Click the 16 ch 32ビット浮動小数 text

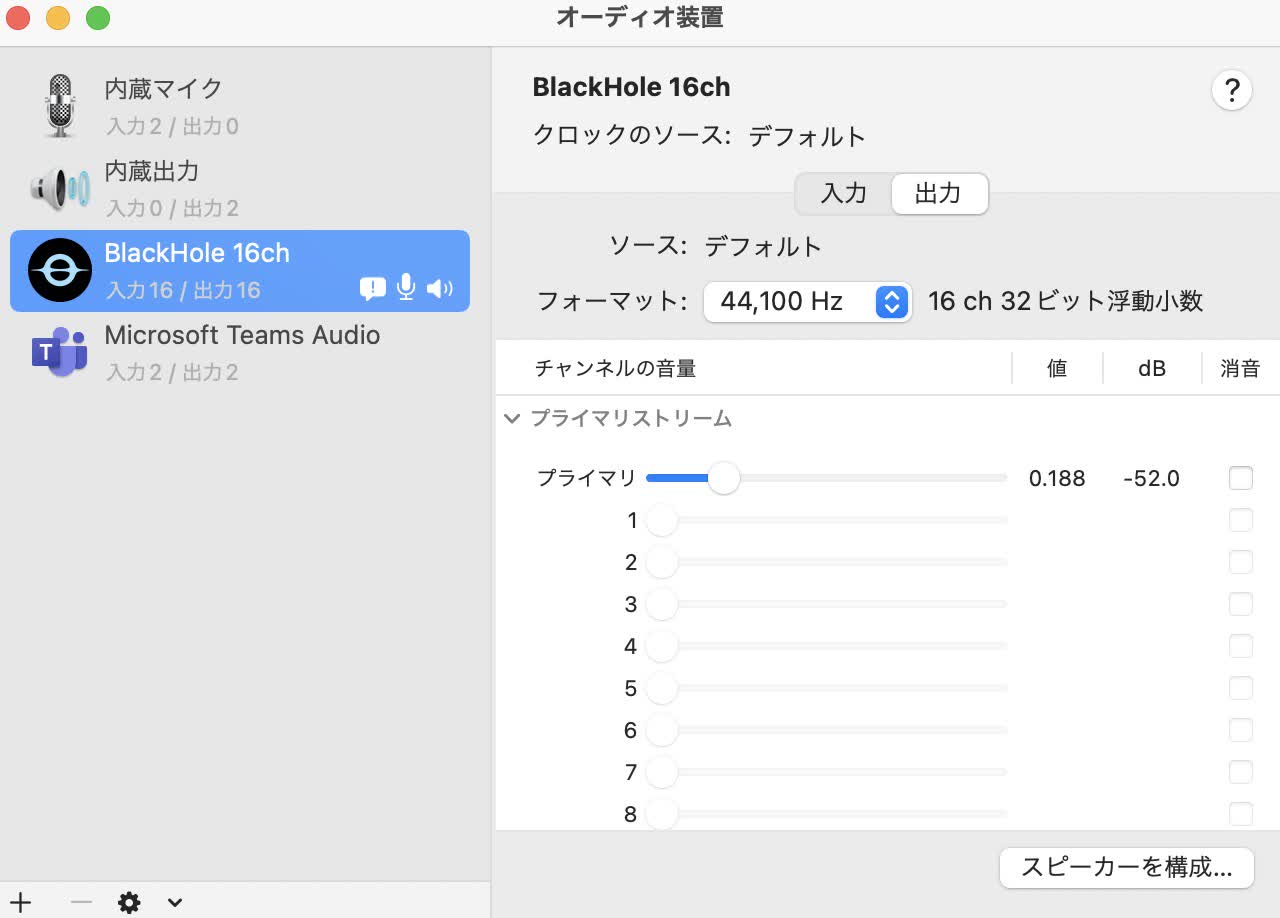[x=1065, y=301]
